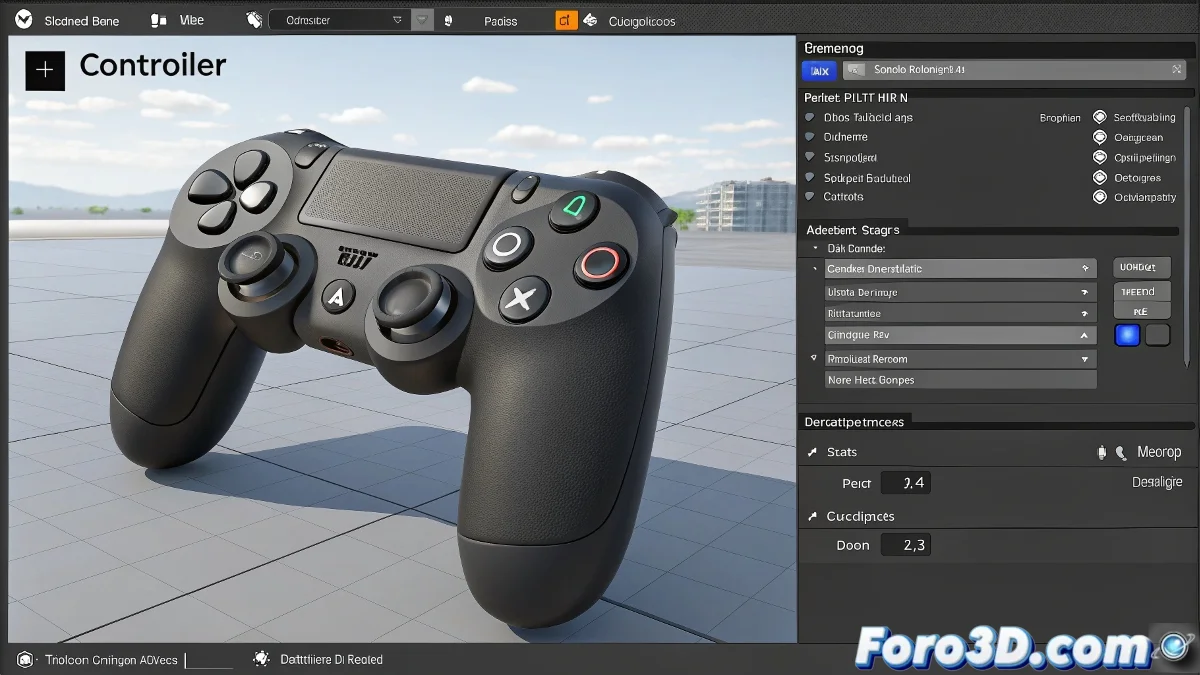The height and width of the screenshot is (675, 1200).
Task: Click the Datttliiere Di Reoled status text
Action: coord(331,659)
